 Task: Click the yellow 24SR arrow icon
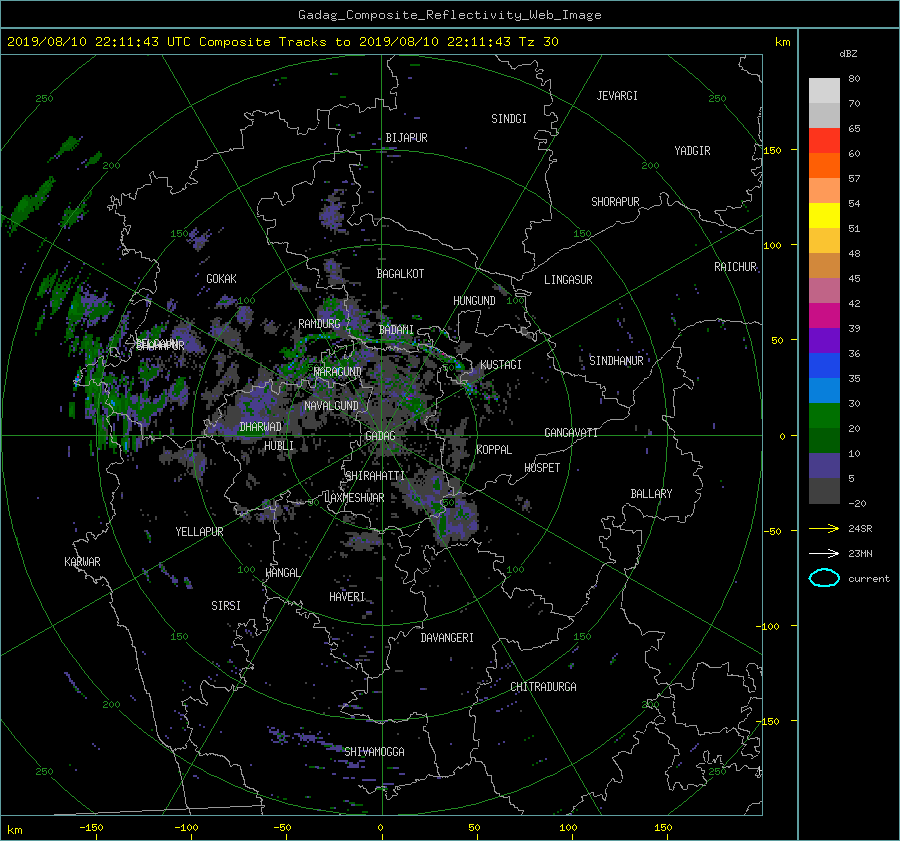click(824, 528)
